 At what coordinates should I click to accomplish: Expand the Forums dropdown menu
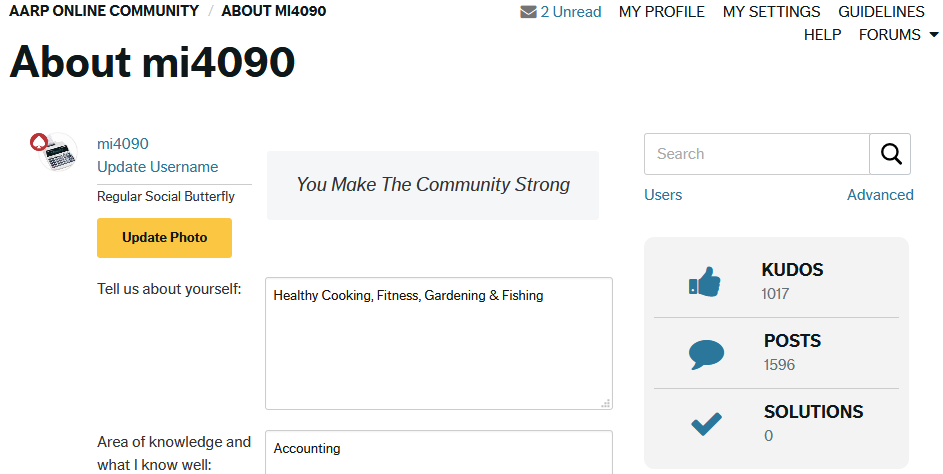(x=898, y=35)
